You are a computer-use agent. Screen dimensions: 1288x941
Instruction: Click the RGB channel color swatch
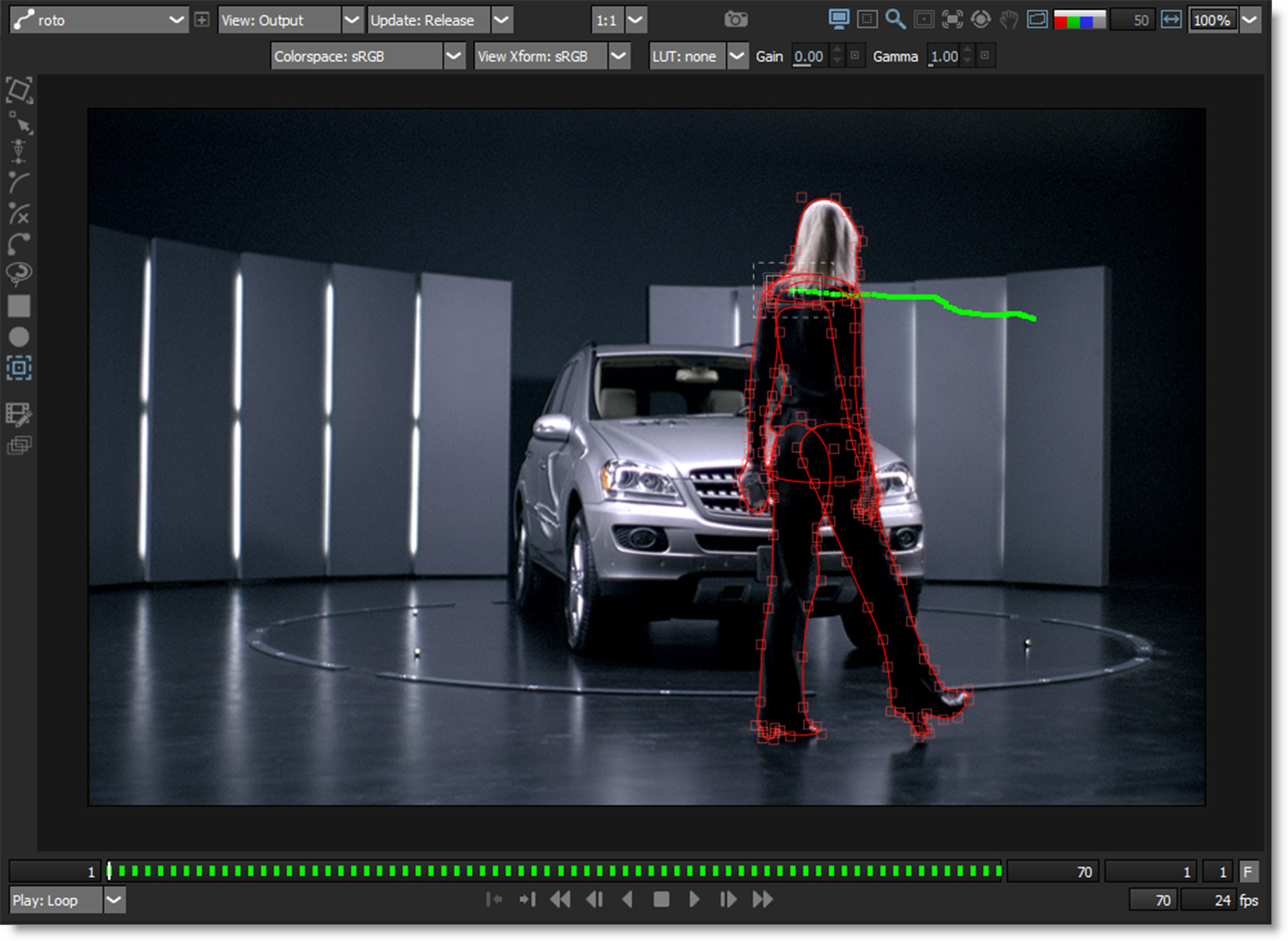tap(1079, 20)
